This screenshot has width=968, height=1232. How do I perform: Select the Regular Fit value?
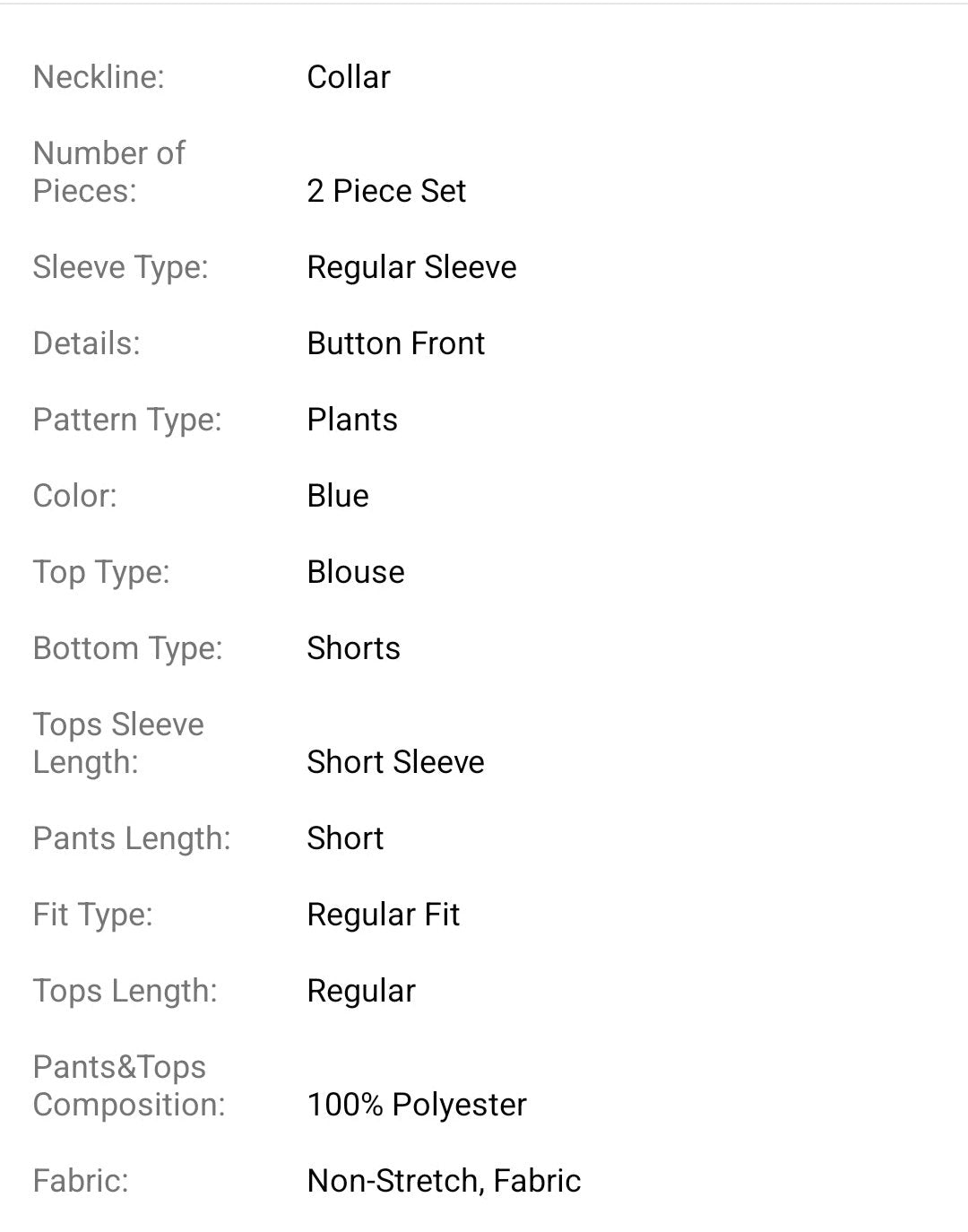(x=383, y=915)
